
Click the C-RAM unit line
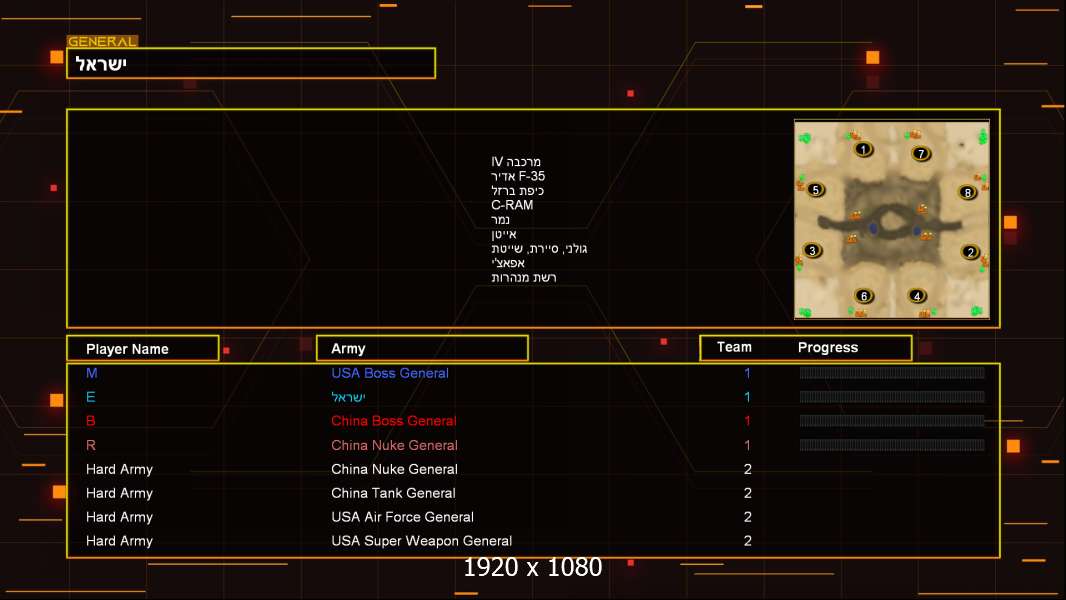pos(512,205)
